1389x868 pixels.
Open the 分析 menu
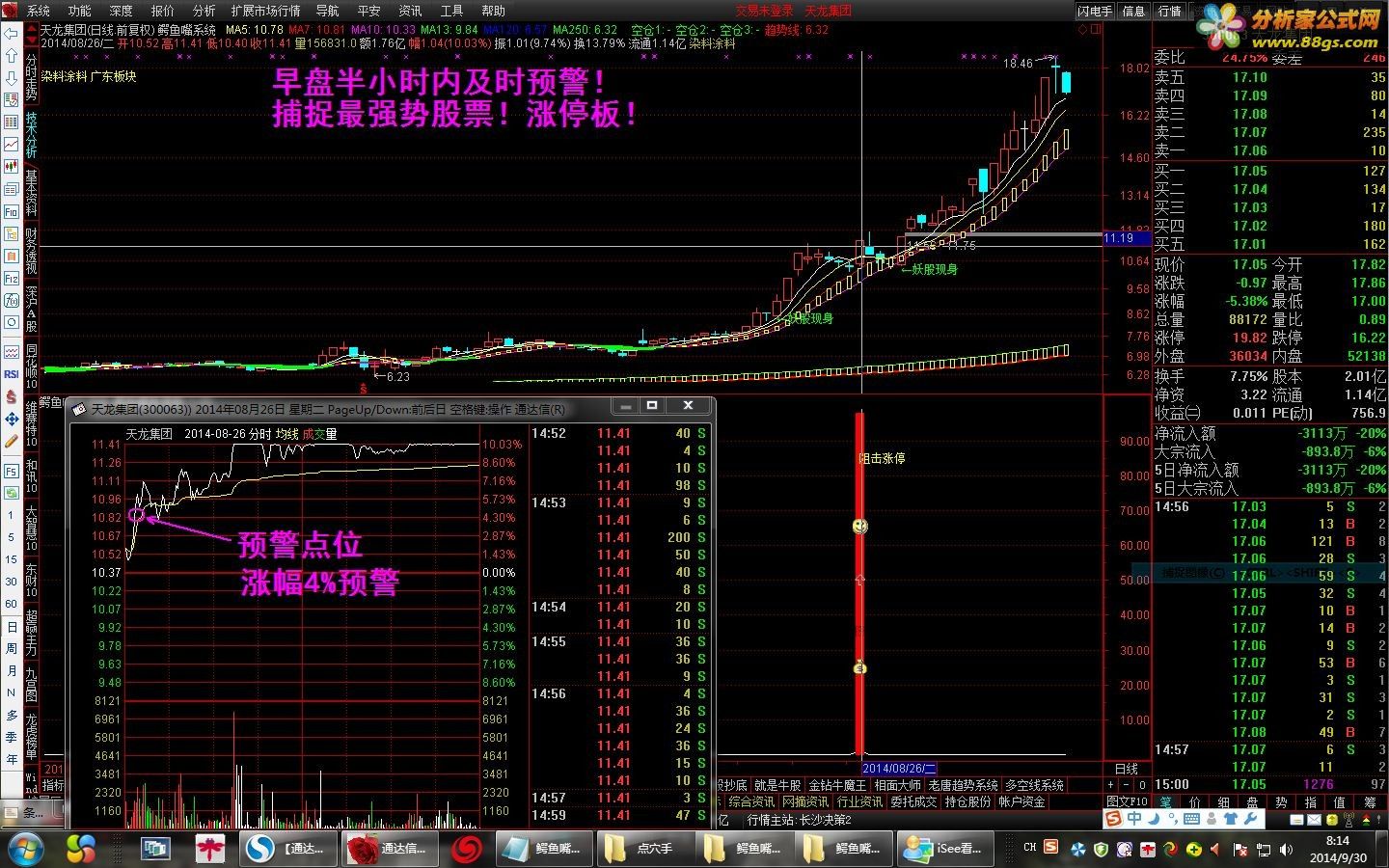point(204,11)
